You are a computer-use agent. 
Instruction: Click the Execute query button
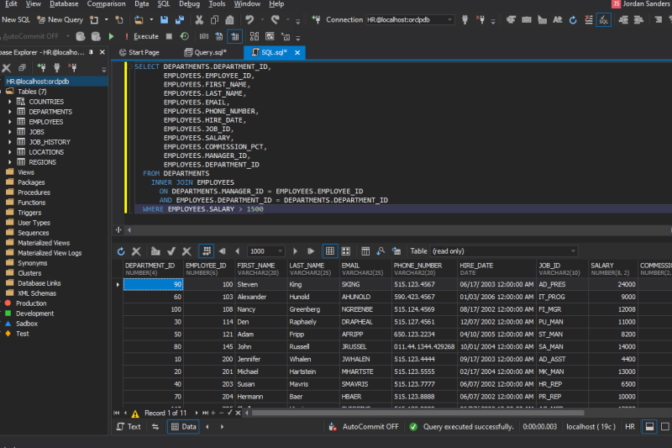point(143,35)
